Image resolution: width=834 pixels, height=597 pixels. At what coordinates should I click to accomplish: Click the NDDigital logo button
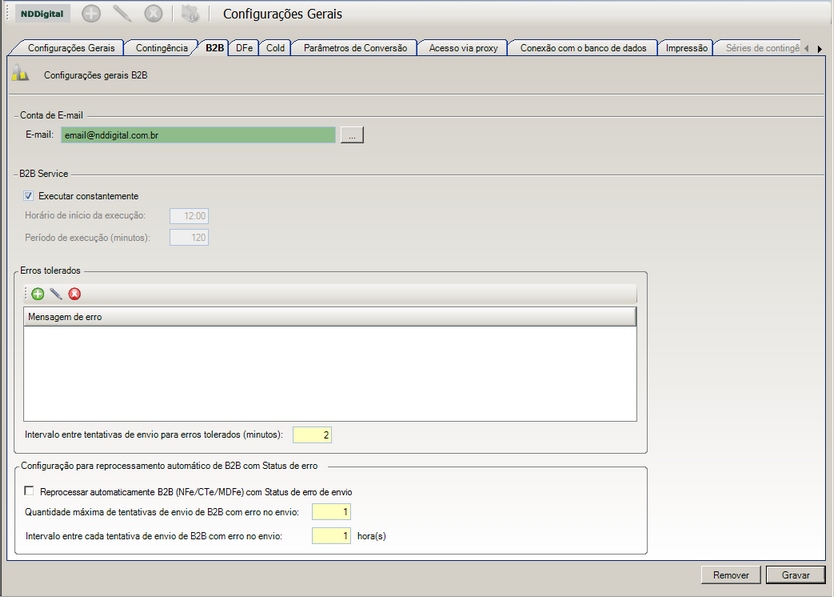[42, 14]
